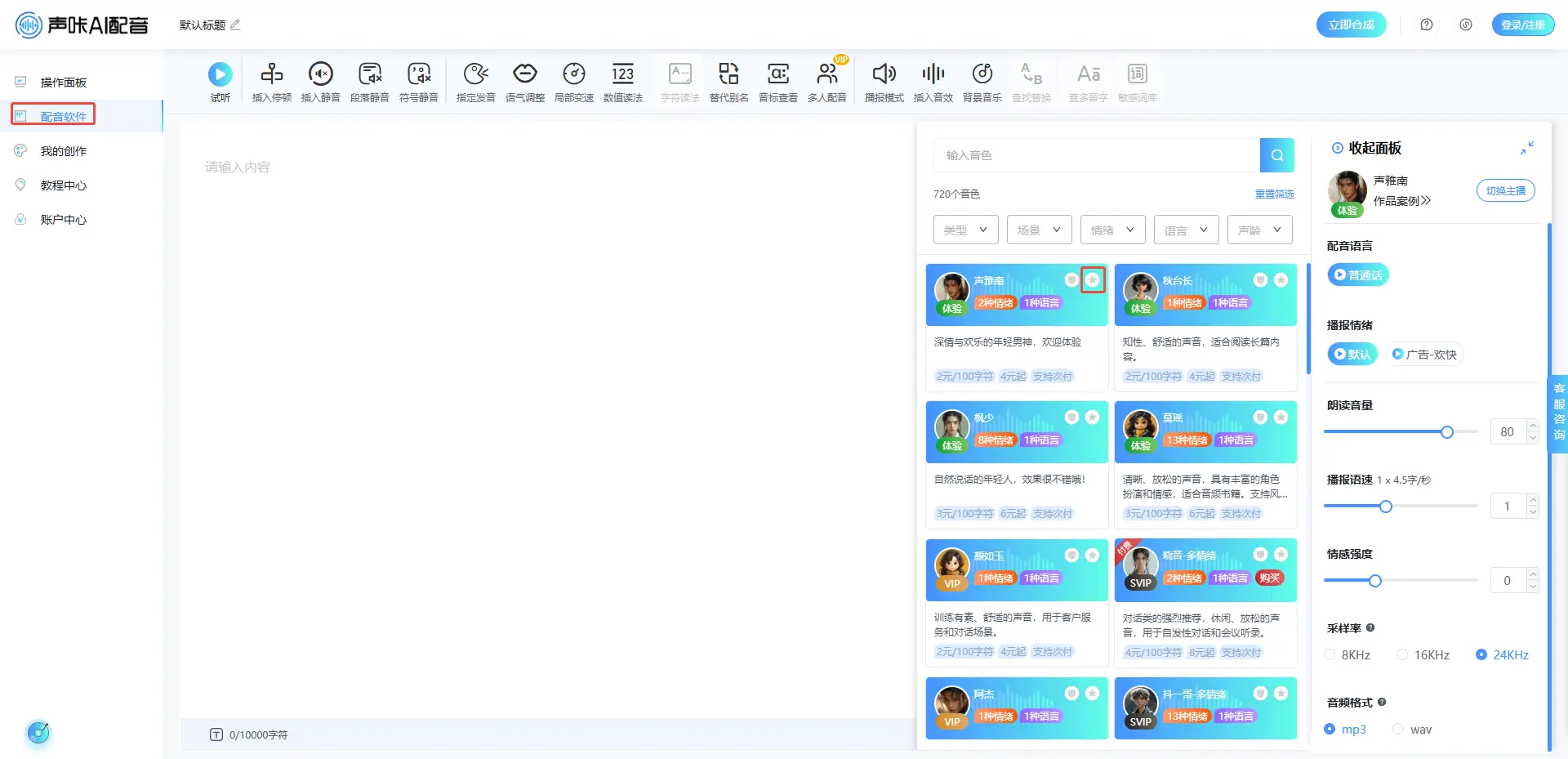This screenshot has width=1568, height=759.
Task: Expand the 情绪 filter dropdown
Action: click(1112, 230)
